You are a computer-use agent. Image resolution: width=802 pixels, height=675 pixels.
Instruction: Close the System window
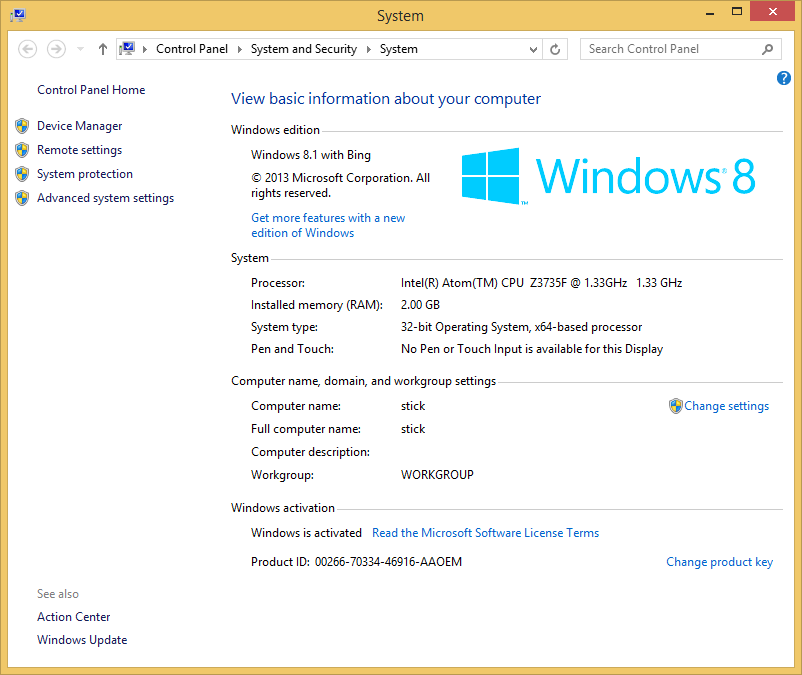point(772,11)
